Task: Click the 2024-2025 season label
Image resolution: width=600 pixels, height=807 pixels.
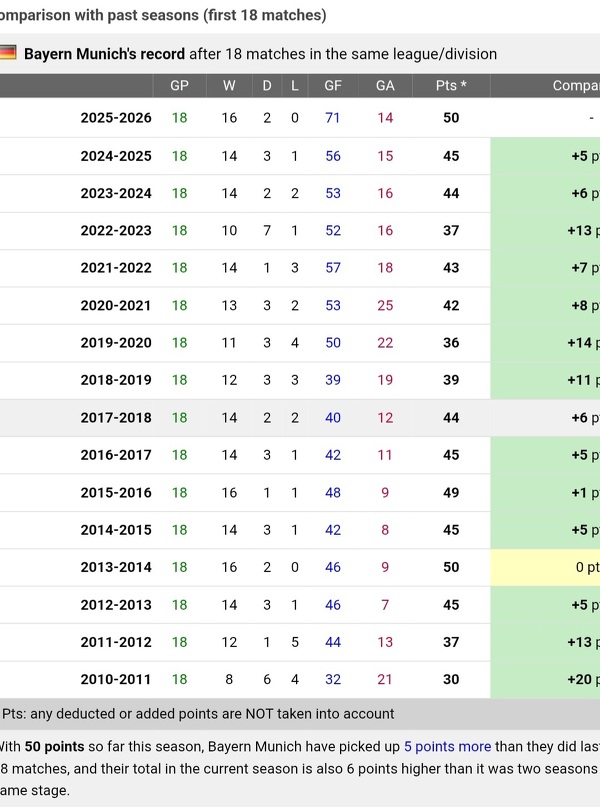Action: [116, 156]
